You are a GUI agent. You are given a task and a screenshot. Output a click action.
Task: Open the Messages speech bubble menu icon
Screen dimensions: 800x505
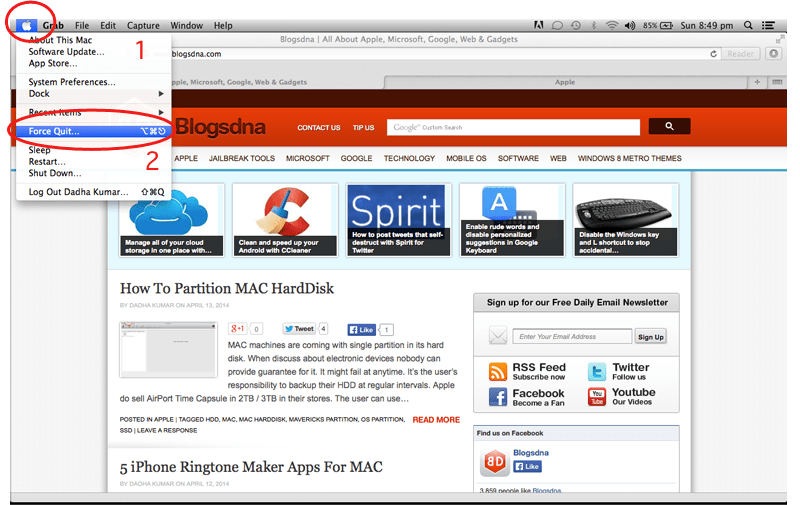557,25
